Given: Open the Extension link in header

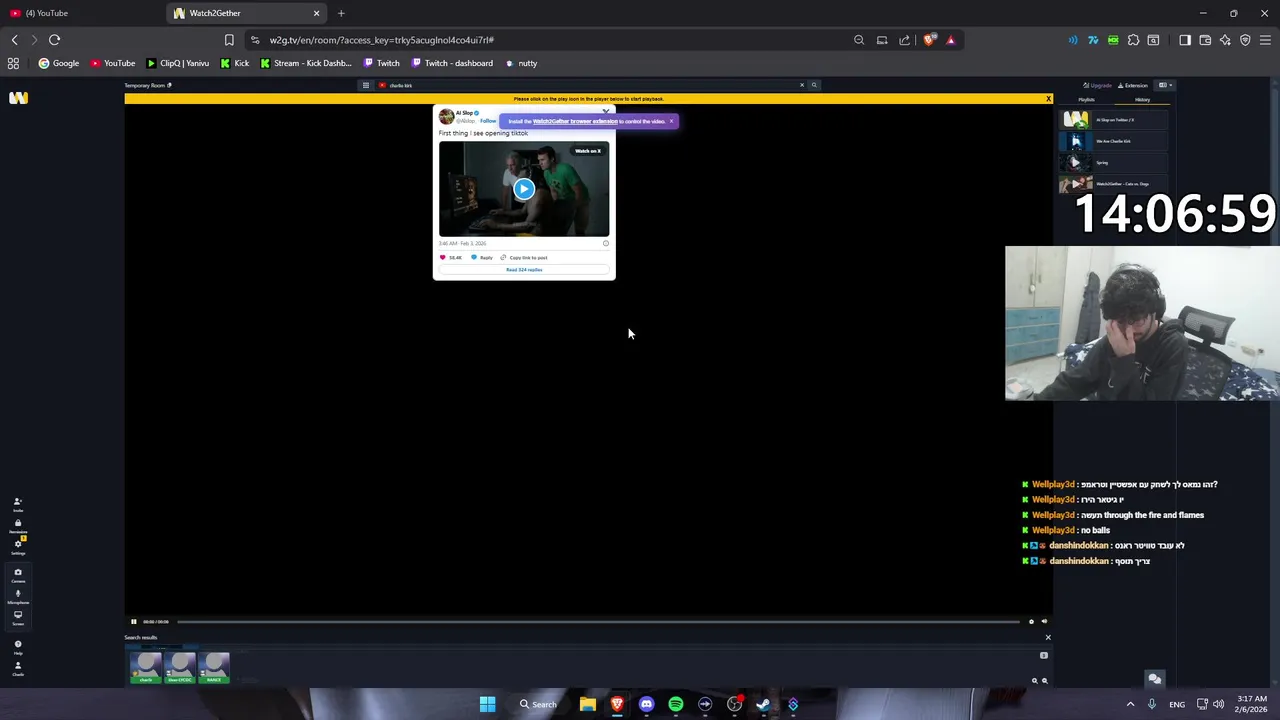Looking at the screenshot, I should (x=1133, y=85).
